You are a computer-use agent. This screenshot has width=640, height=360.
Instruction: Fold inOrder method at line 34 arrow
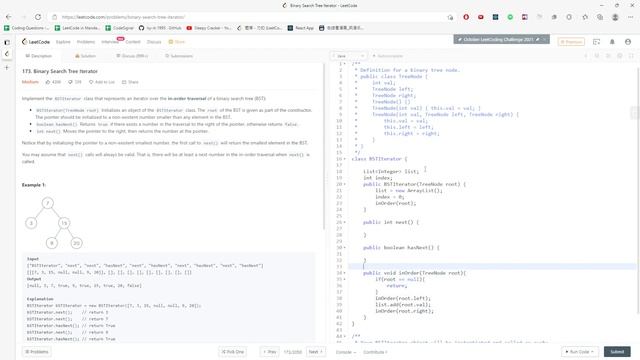pos(344,273)
